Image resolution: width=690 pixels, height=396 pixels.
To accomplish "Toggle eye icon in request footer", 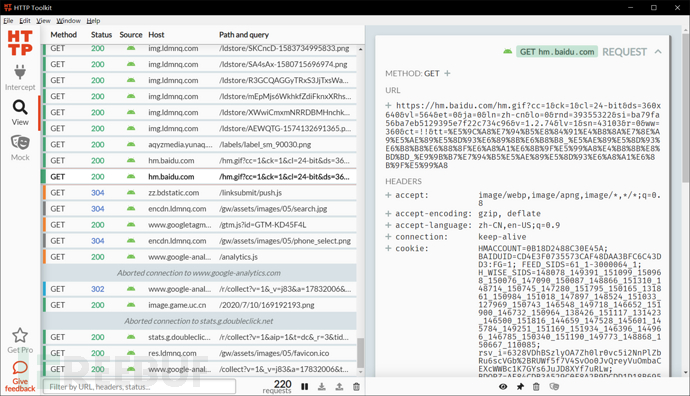I will 503,387.
